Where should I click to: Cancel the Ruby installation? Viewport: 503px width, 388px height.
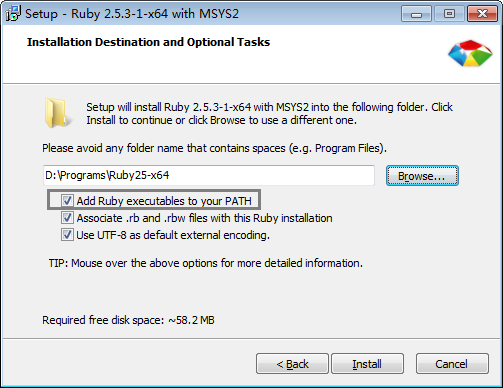(x=452, y=364)
